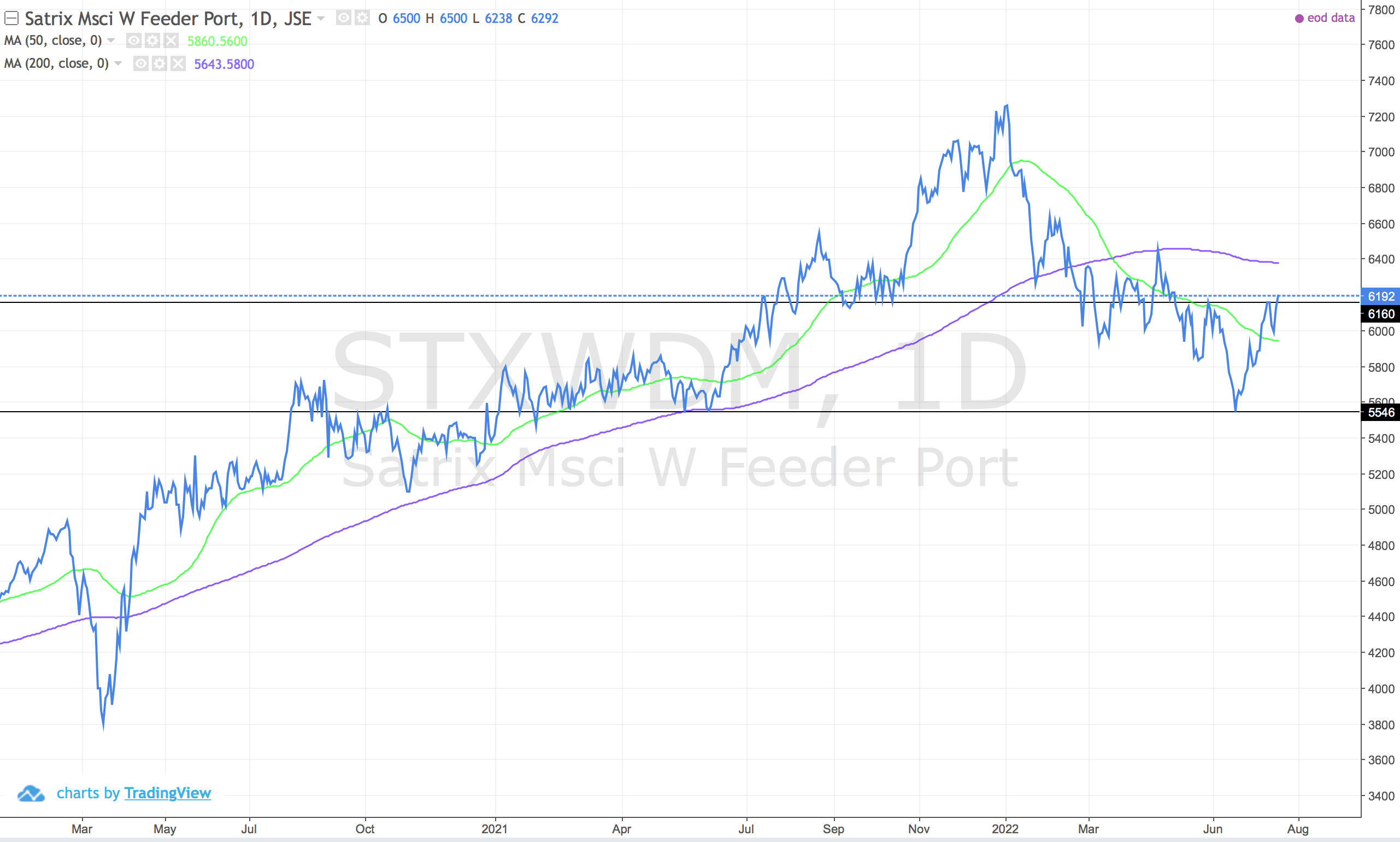Click the open value 6500
The image size is (1400, 842).
[x=407, y=19]
